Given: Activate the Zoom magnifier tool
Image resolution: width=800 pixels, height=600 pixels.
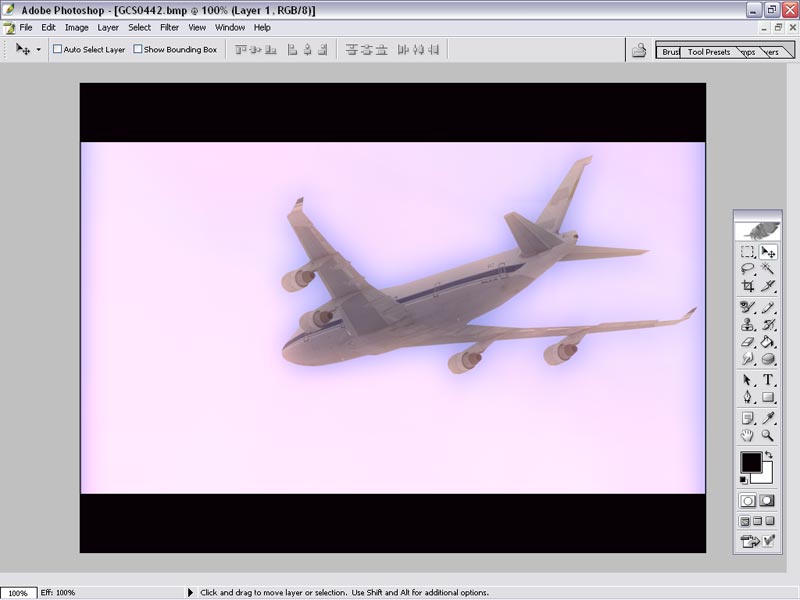Looking at the screenshot, I should pos(768,436).
